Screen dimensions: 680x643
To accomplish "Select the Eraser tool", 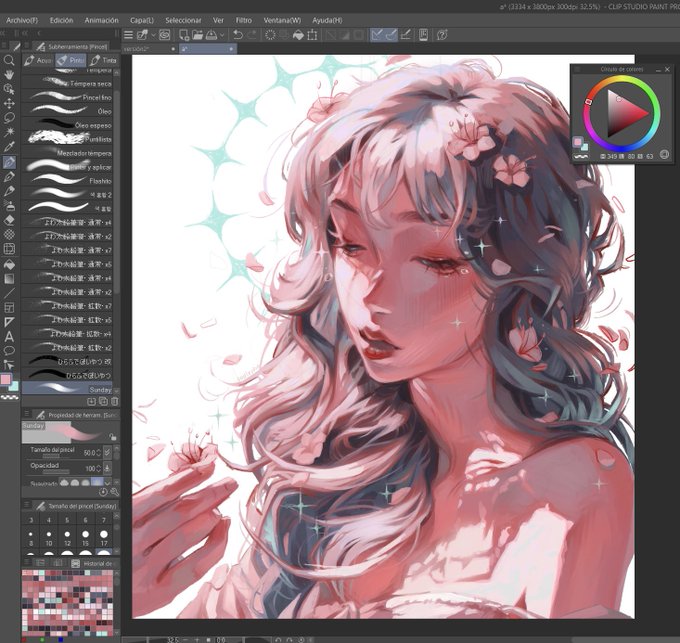I will tap(9, 220).
